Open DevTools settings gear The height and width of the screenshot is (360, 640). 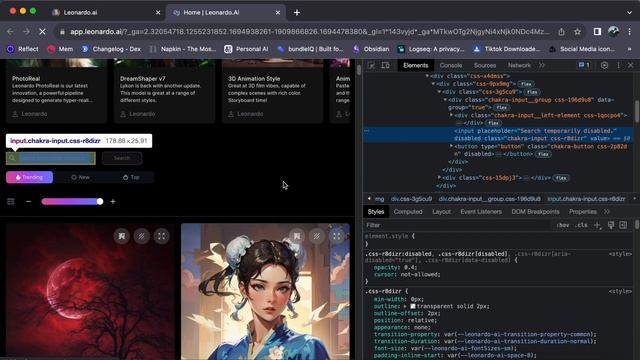click(x=604, y=65)
